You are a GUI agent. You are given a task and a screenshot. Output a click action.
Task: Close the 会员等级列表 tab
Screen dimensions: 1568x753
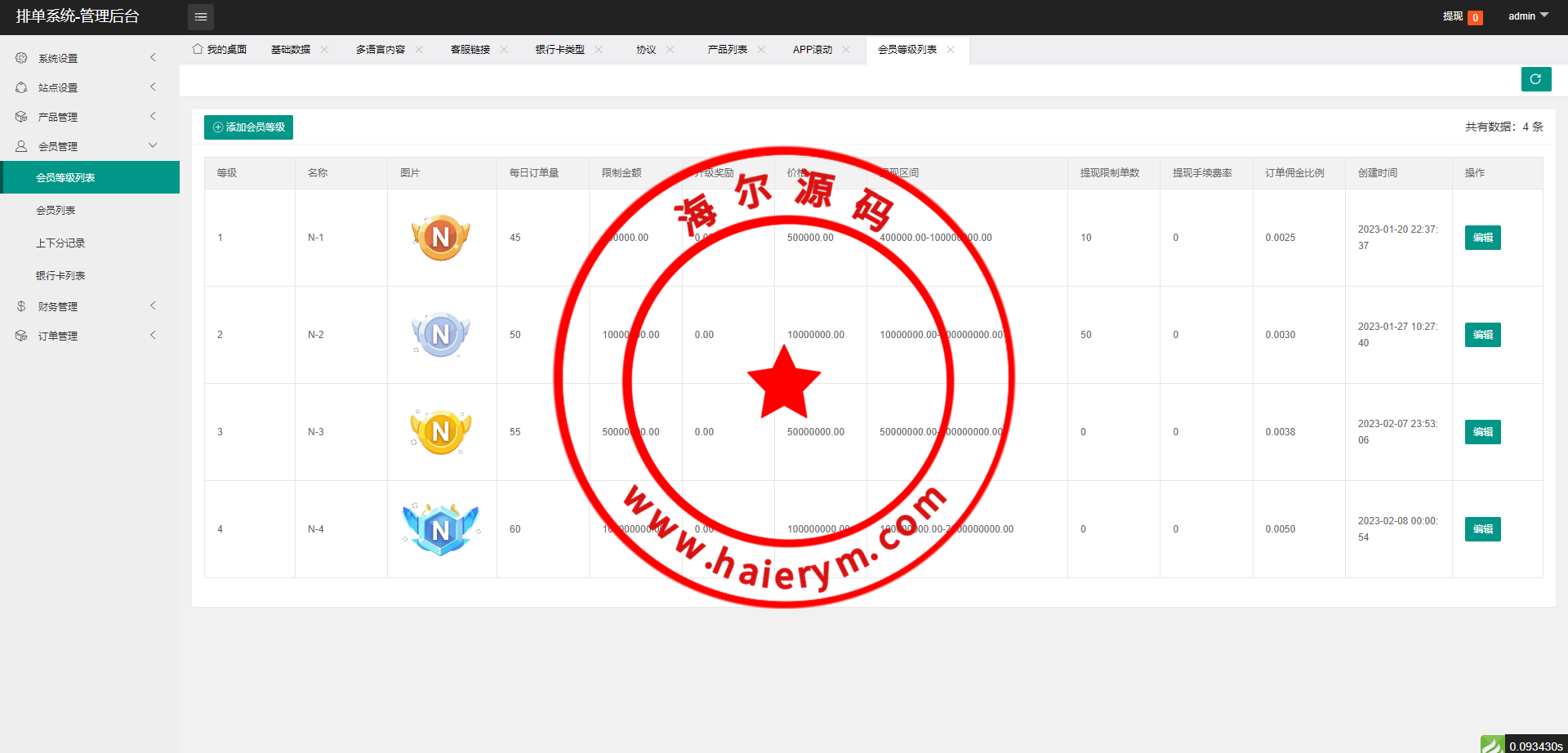point(951,50)
